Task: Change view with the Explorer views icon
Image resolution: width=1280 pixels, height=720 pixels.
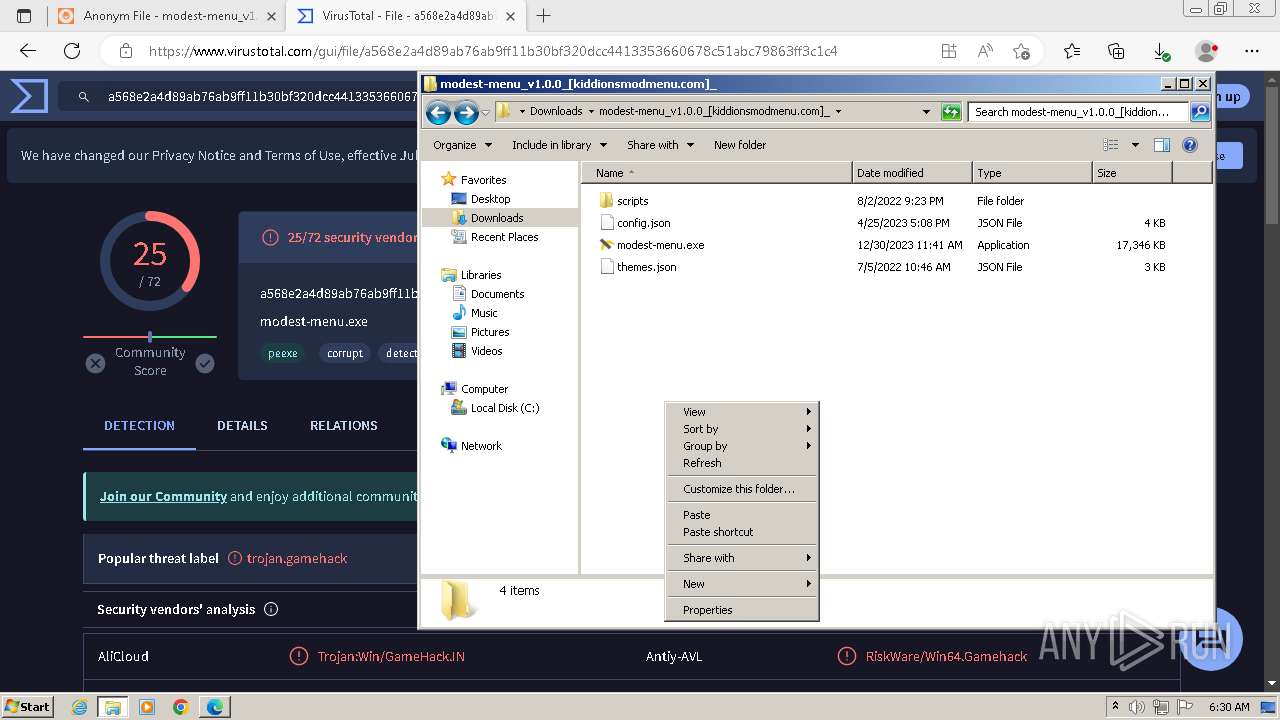Action: coord(1110,145)
